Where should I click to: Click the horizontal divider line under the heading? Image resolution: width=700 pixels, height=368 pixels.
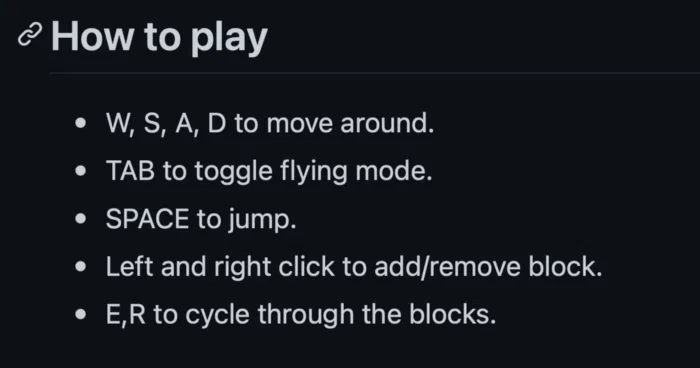coord(375,72)
